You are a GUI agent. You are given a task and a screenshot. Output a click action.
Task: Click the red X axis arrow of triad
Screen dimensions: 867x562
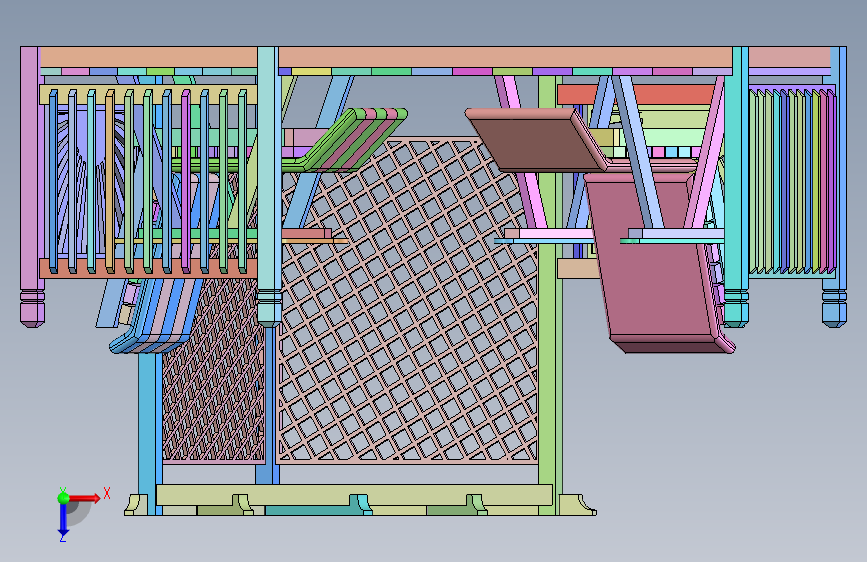[86, 498]
